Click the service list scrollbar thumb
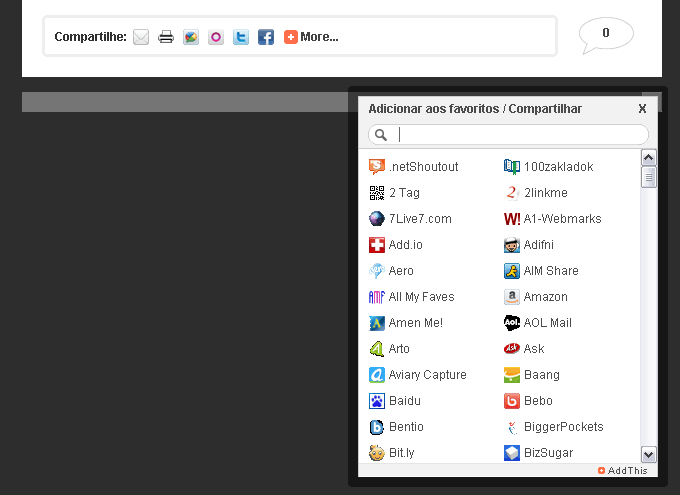The image size is (680, 495). [x=648, y=177]
